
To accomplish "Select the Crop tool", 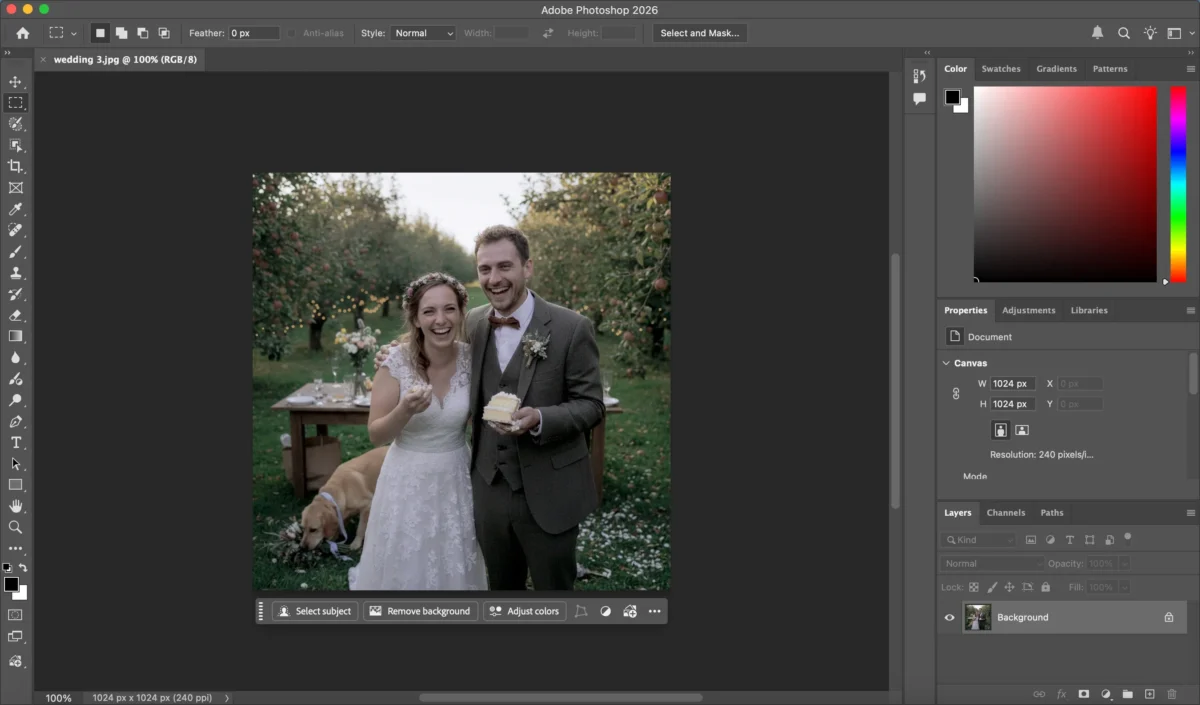I will [x=16, y=167].
